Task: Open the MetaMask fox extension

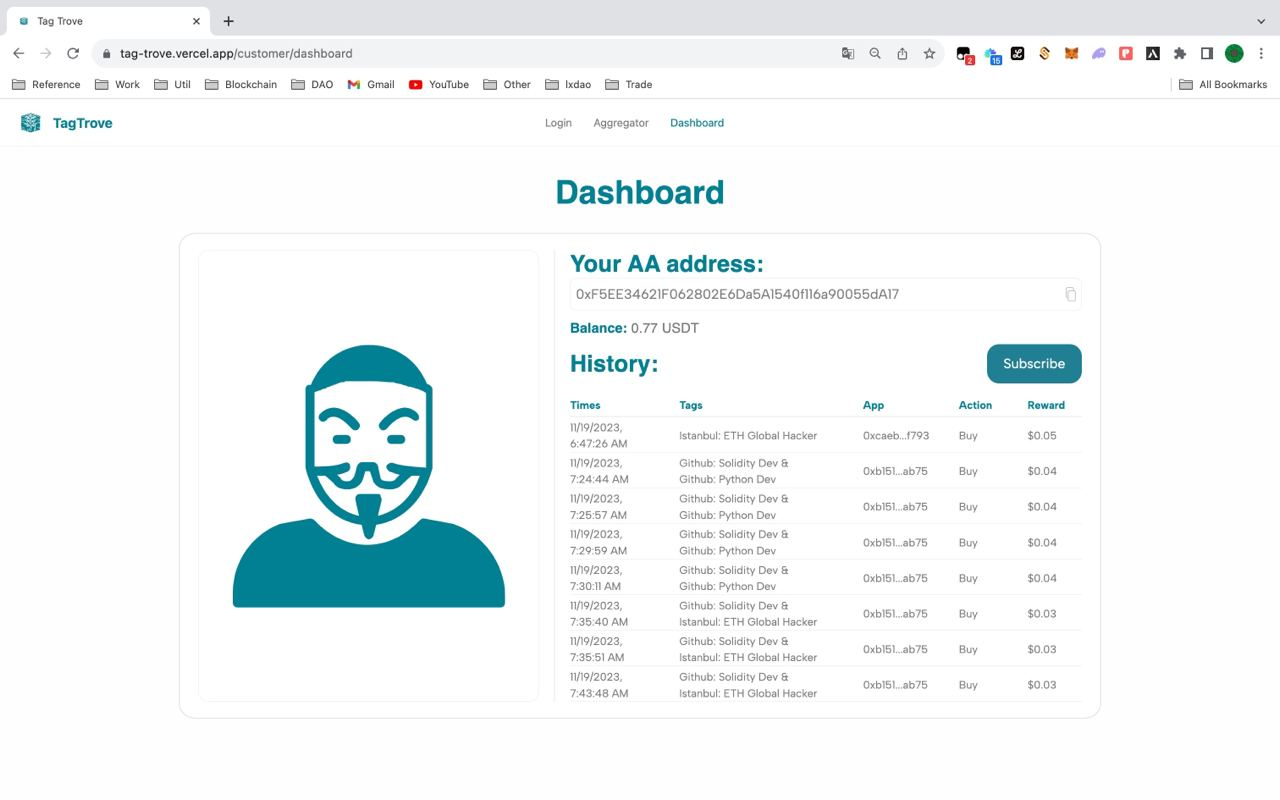Action: (x=1071, y=53)
